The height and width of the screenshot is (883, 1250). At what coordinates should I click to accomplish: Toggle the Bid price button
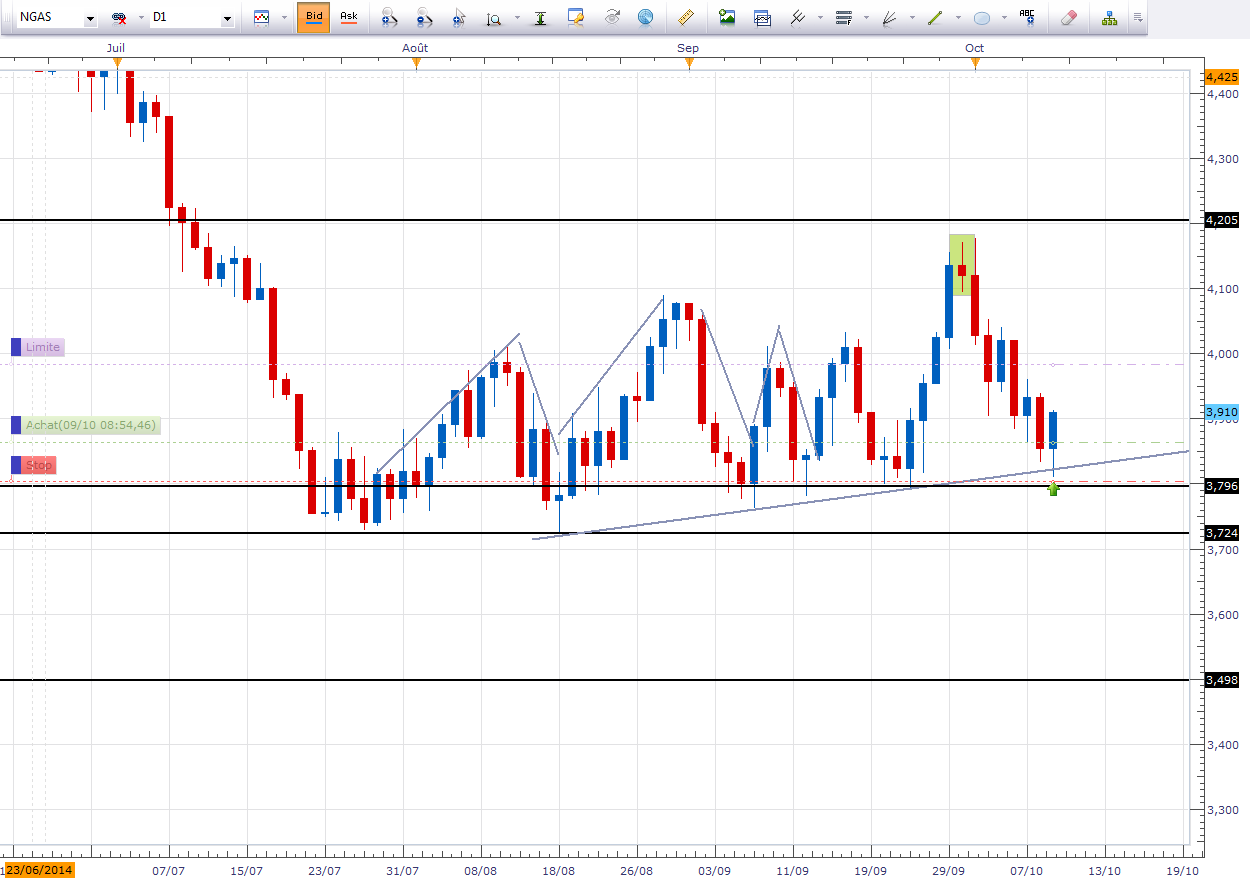[x=313, y=17]
